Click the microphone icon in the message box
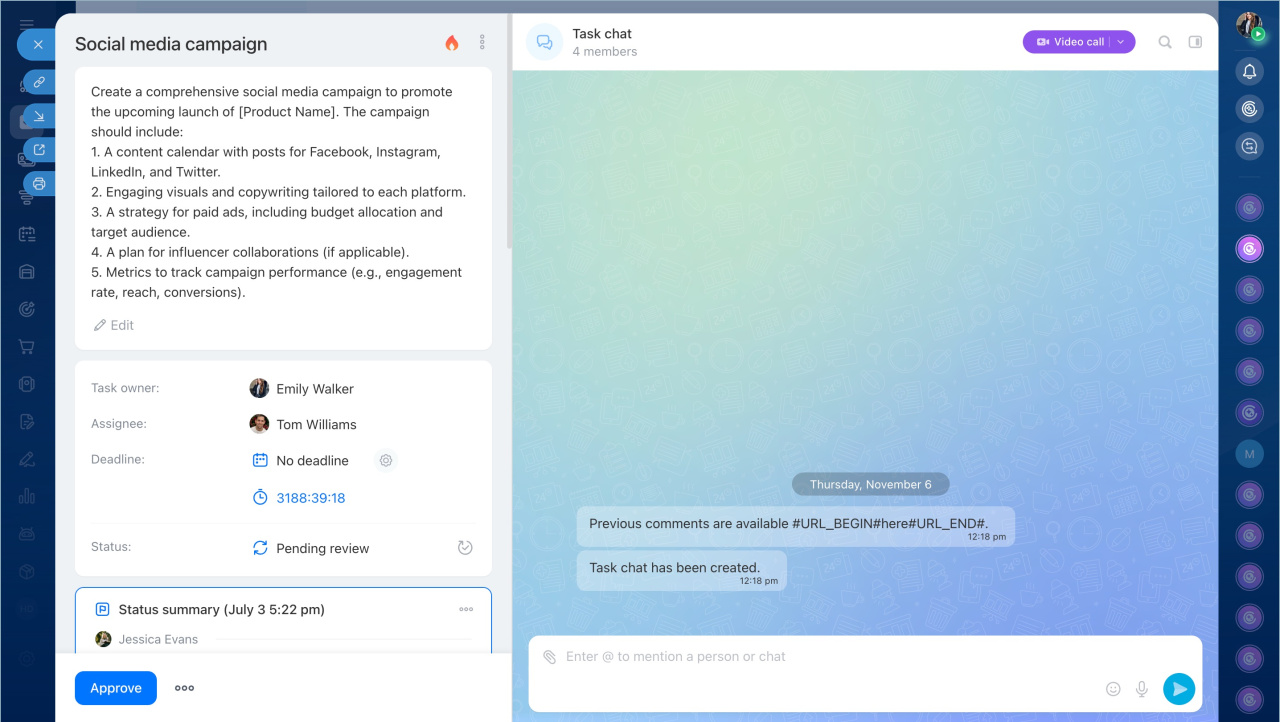This screenshot has width=1280, height=722. coord(1141,689)
